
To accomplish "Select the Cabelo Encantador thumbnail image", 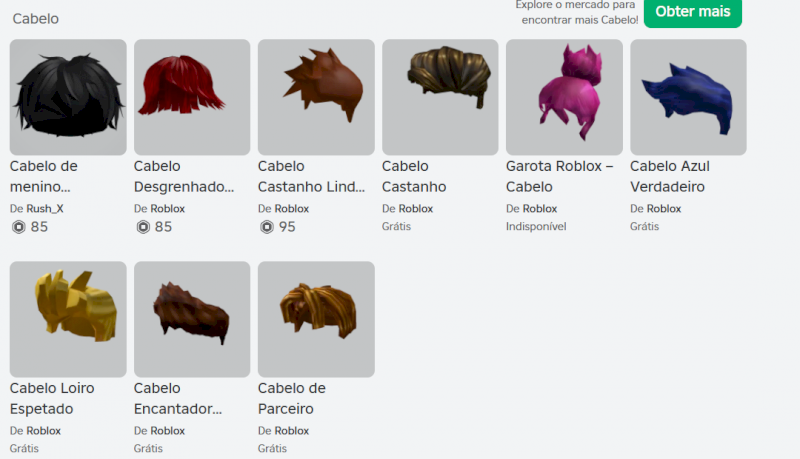I will tap(192, 319).
